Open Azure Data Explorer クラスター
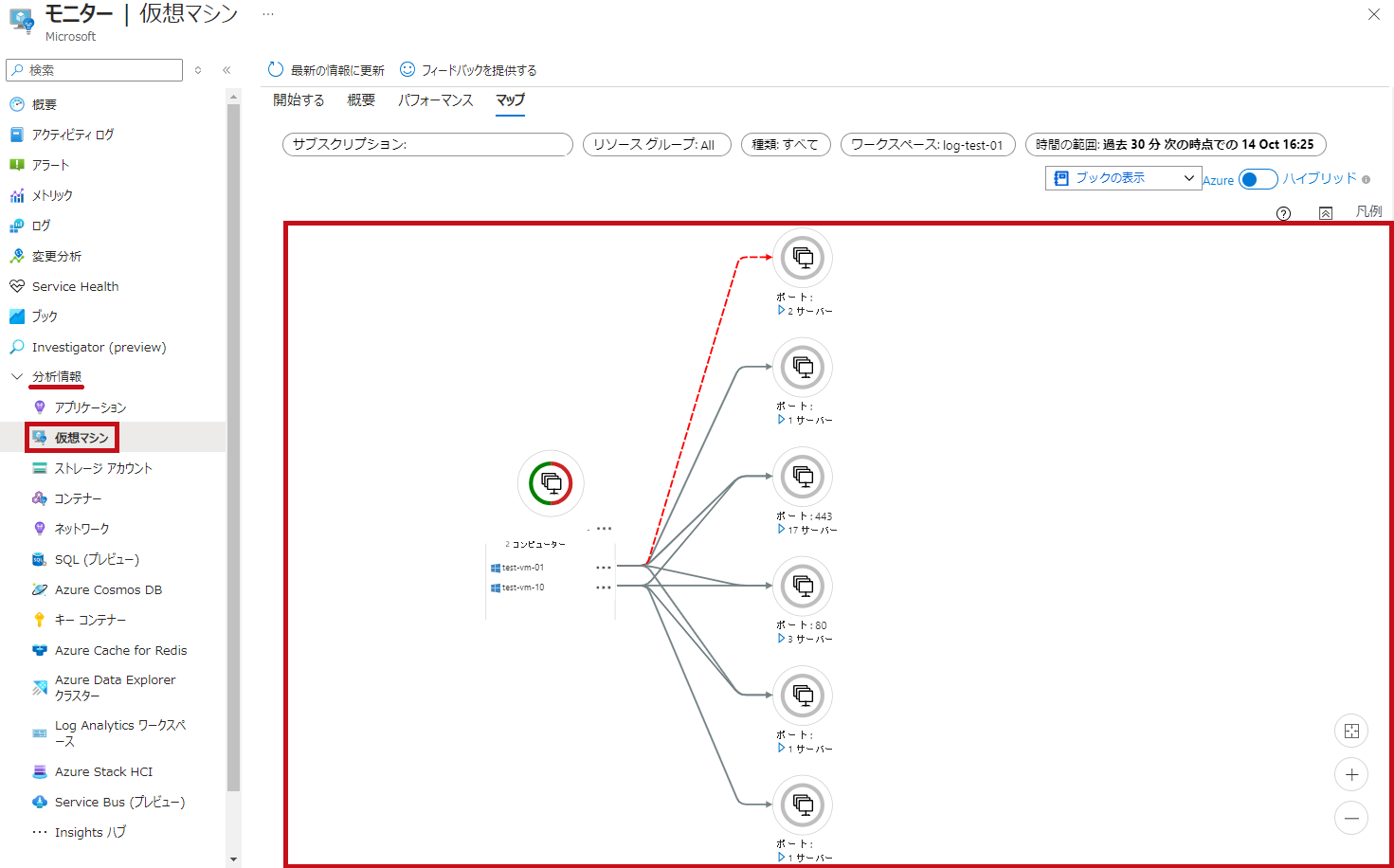 (115, 688)
